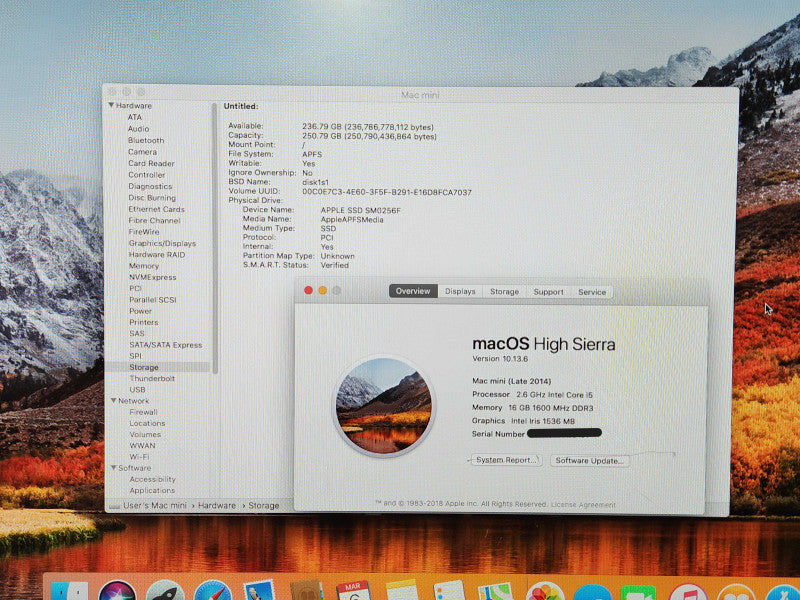Screen dimensions: 800x600
Task: Open the Storage tab in About This Mac
Action: (504, 291)
